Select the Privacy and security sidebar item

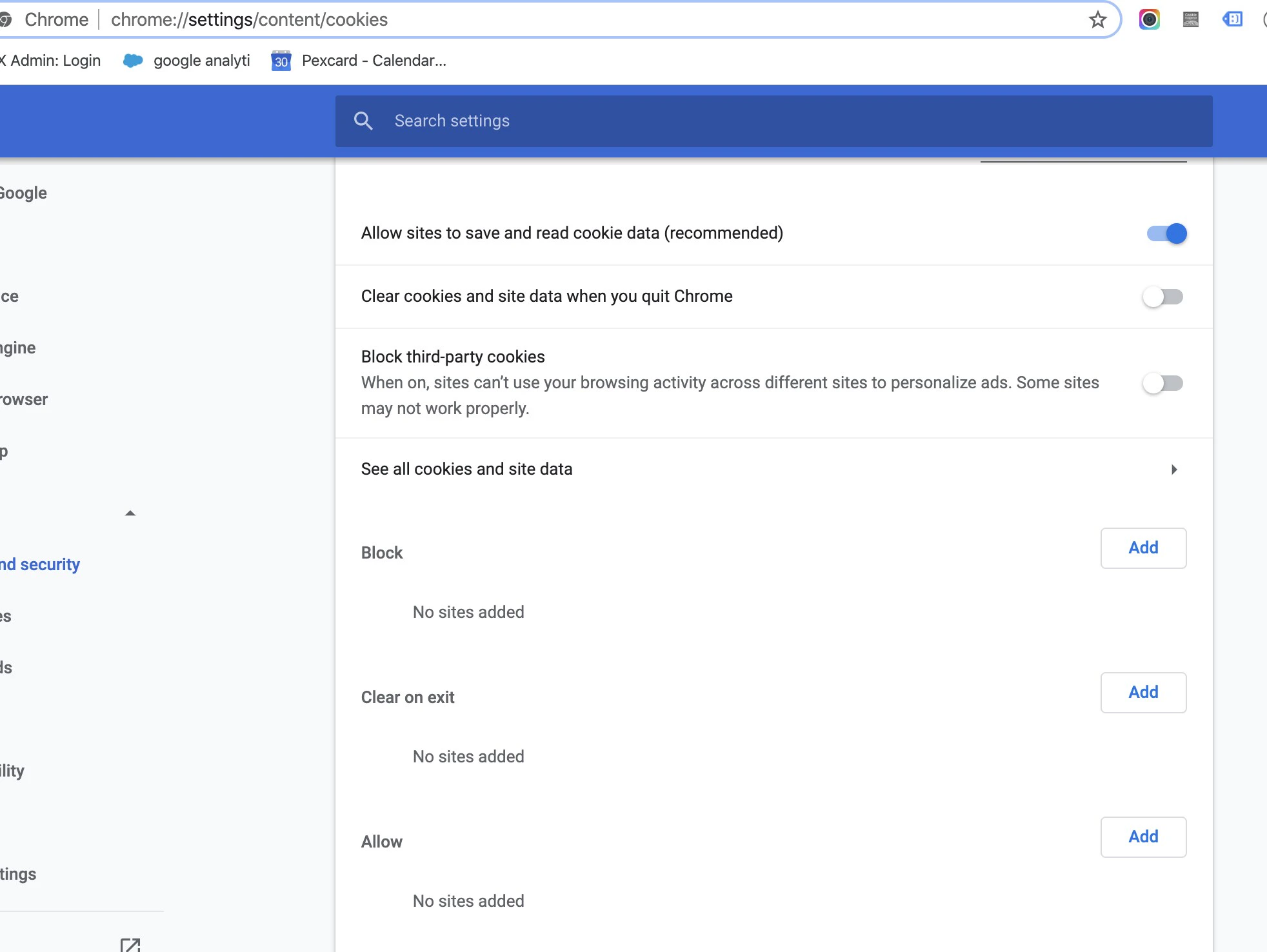(40, 564)
